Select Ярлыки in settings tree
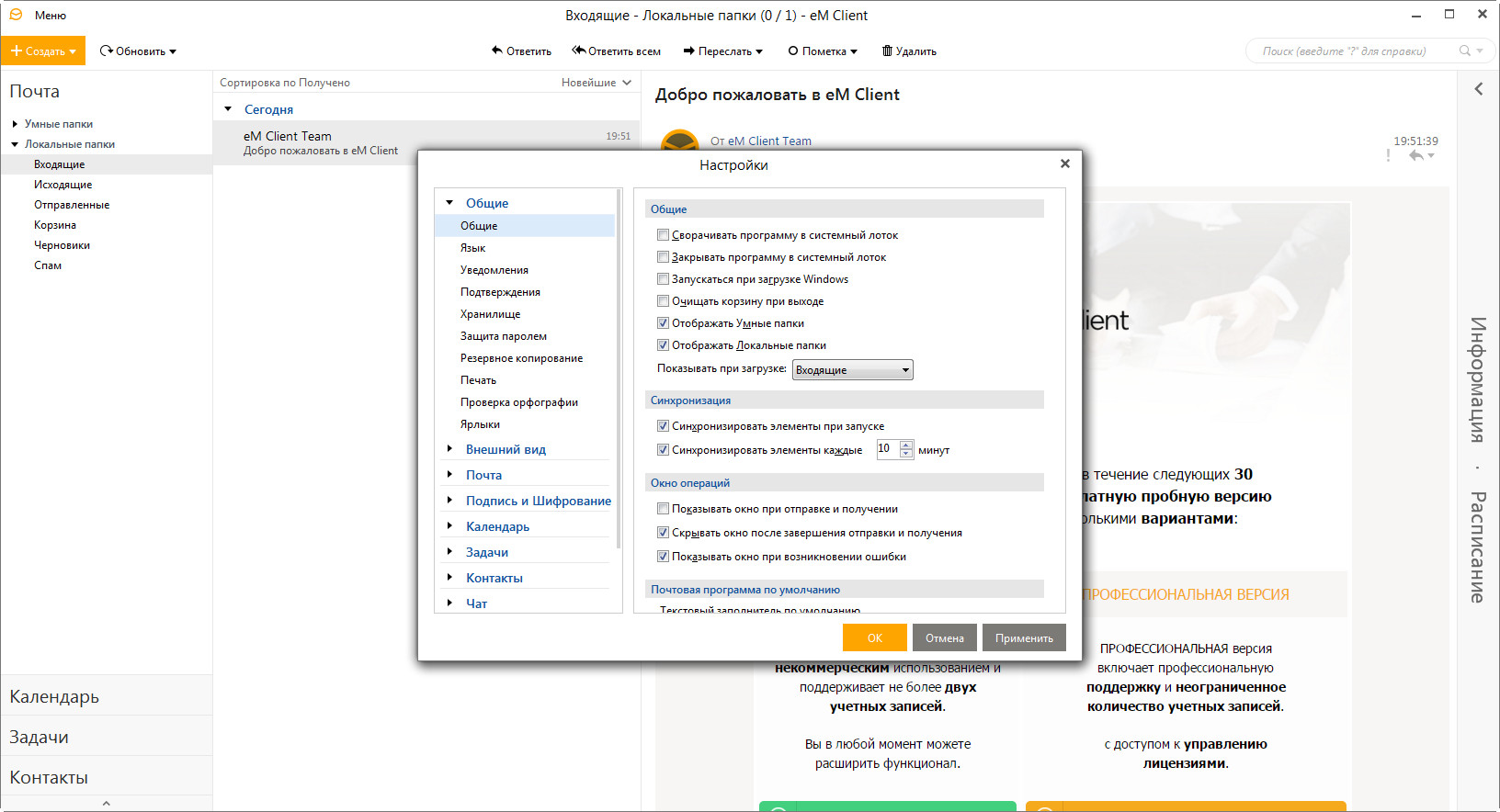This screenshot has width=1500, height=812. coord(480,424)
